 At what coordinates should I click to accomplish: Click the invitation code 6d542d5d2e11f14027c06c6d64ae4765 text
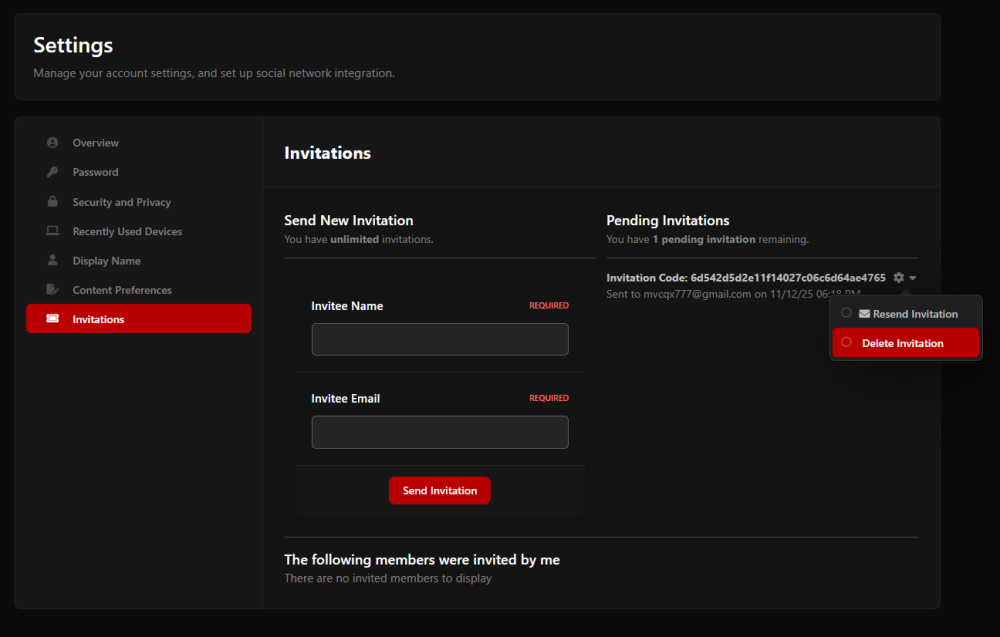[x=788, y=277]
